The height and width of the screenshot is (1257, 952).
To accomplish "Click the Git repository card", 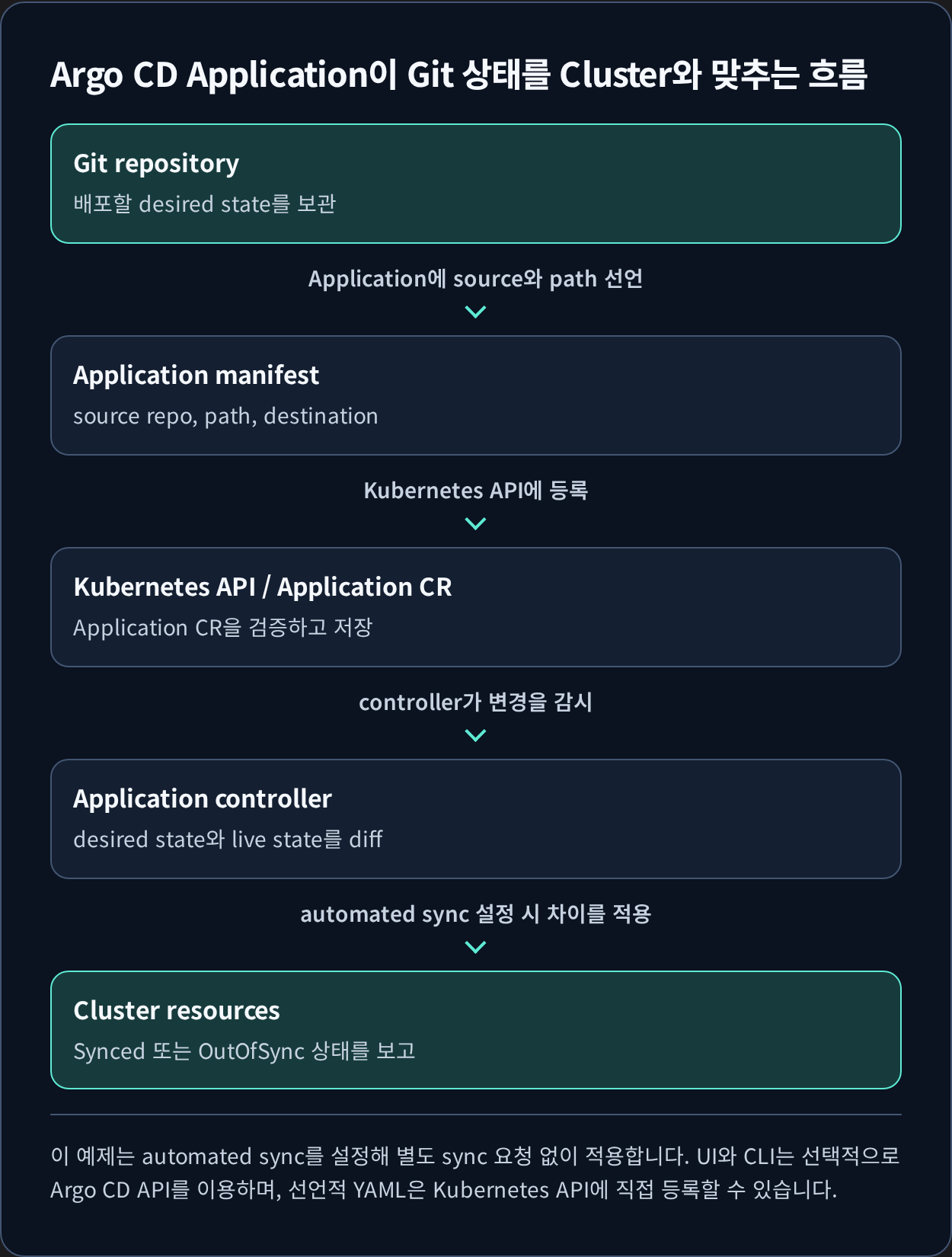I will pos(476,184).
